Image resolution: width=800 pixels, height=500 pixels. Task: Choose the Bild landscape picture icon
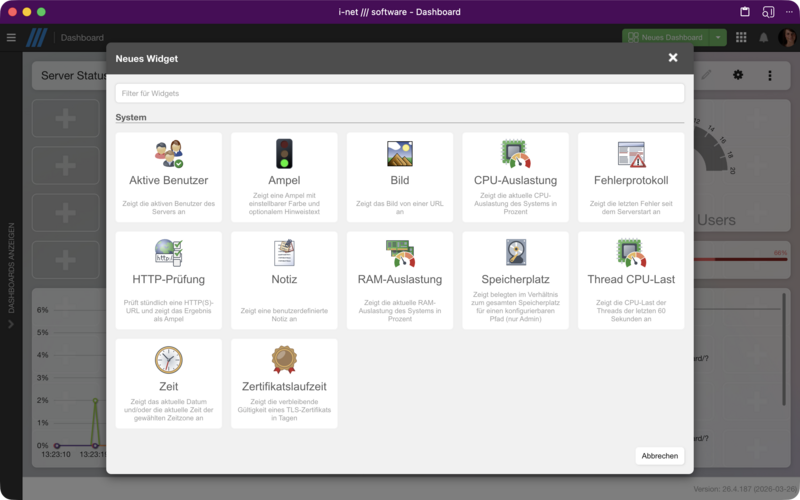[400, 154]
